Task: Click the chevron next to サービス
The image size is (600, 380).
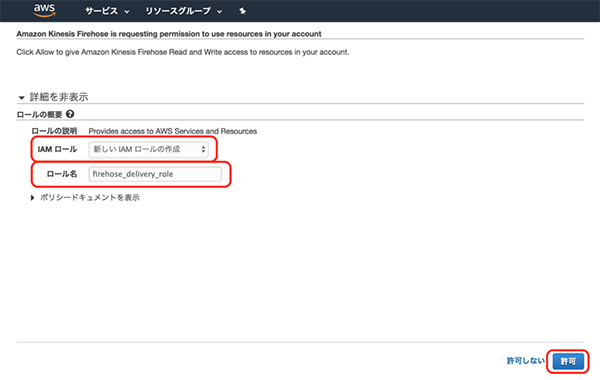Action: point(127,12)
